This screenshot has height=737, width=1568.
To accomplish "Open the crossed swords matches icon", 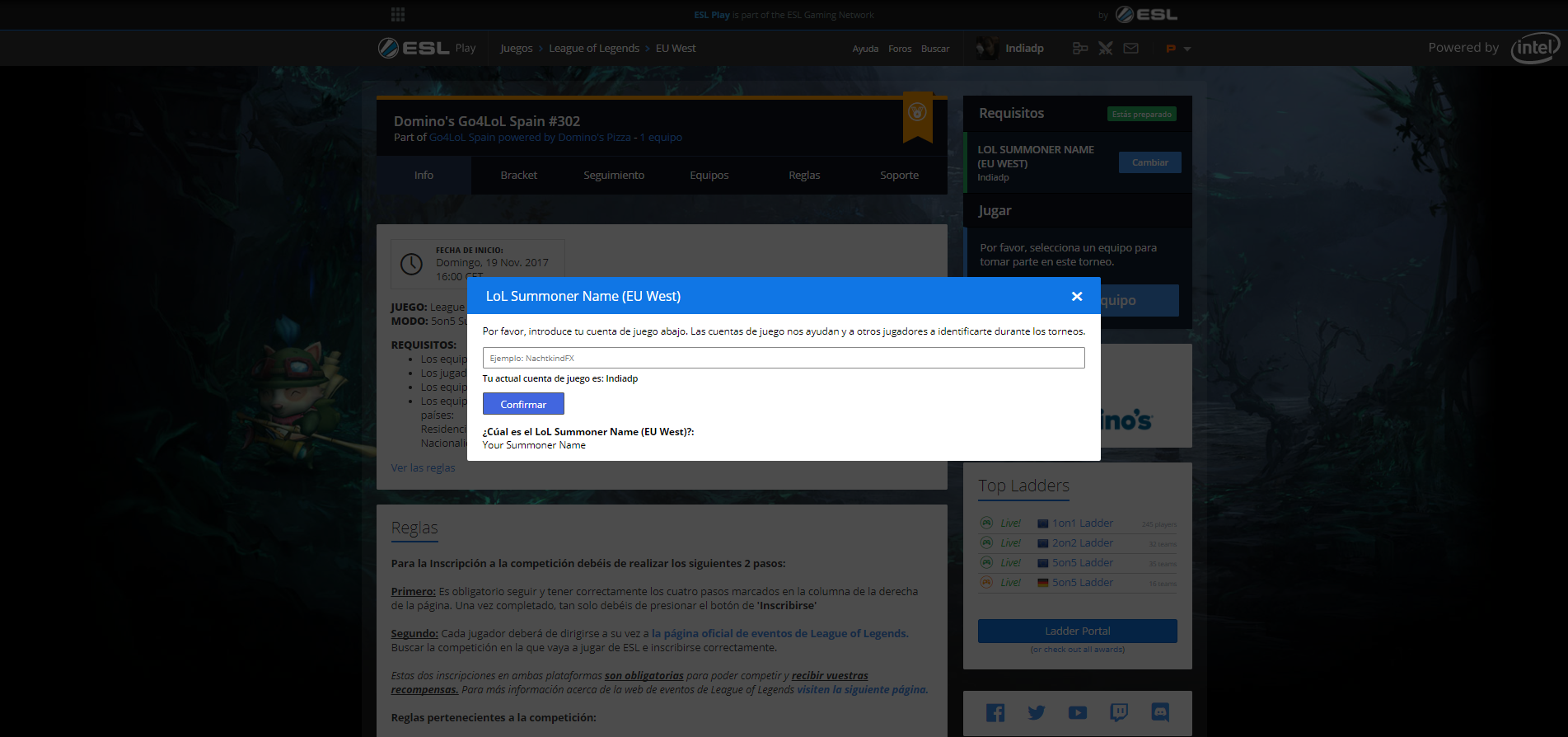I will pos(1106,49).
